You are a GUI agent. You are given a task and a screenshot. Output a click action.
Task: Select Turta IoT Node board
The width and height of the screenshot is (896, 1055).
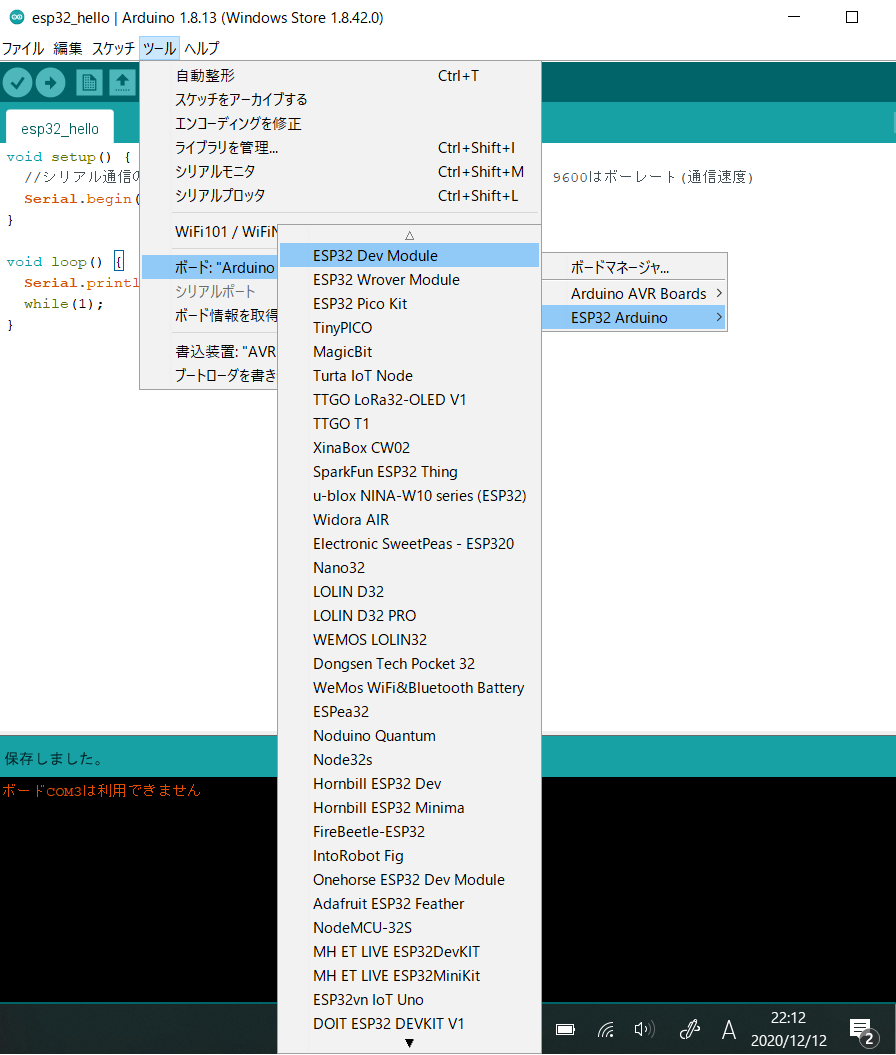[409, 375]
